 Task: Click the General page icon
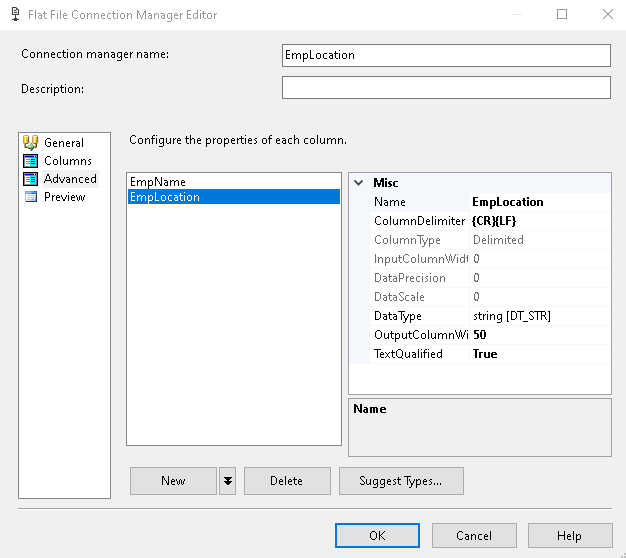click(x=30, y=143)
